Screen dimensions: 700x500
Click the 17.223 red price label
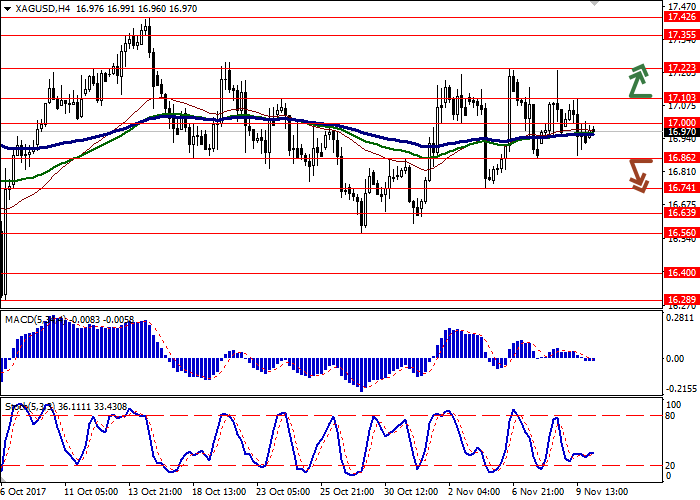click(681, 69)
